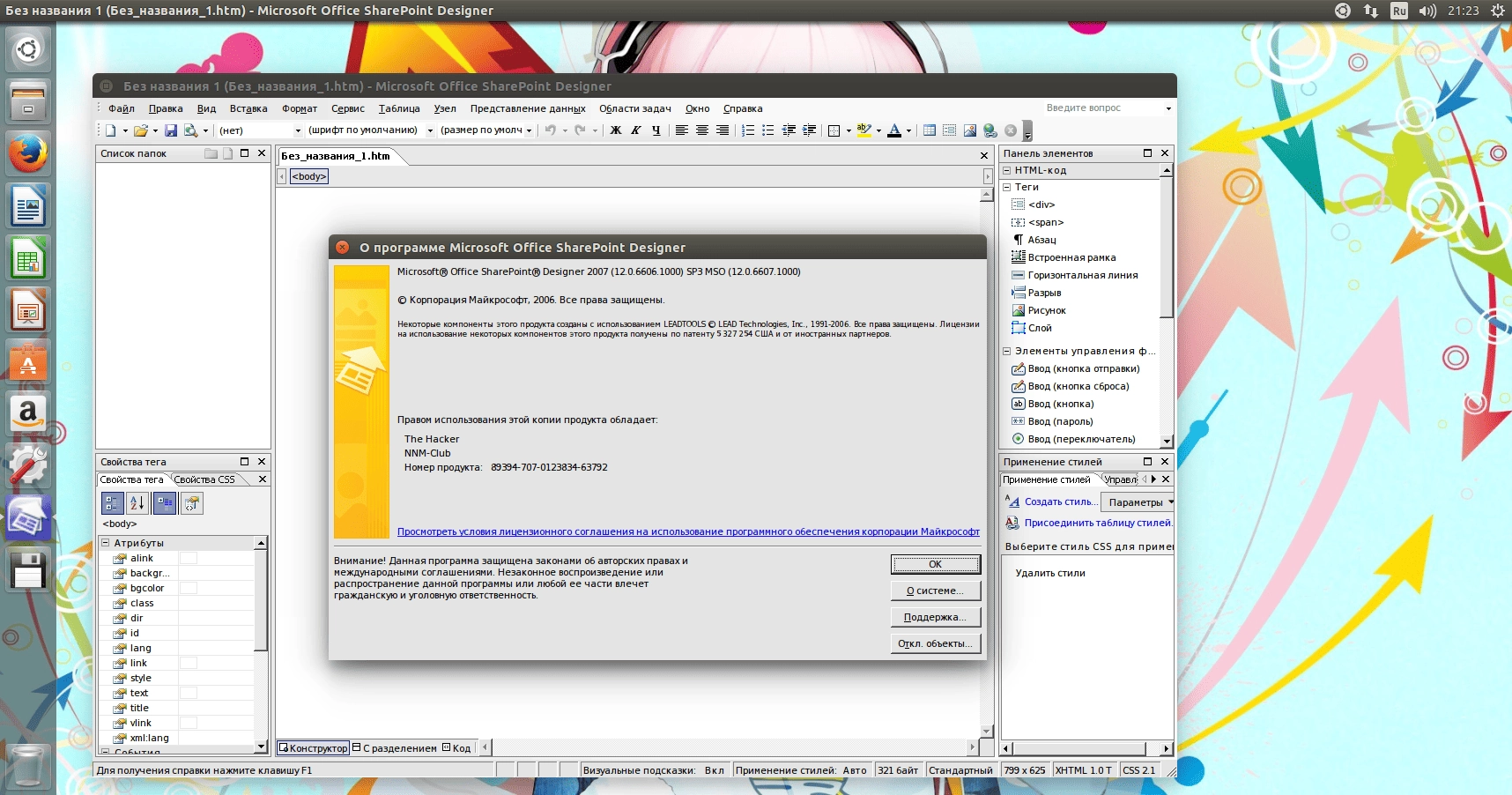This screenshot has width=1512, height=795.
Task: Open the Формат menu
Action: point(300,109)
